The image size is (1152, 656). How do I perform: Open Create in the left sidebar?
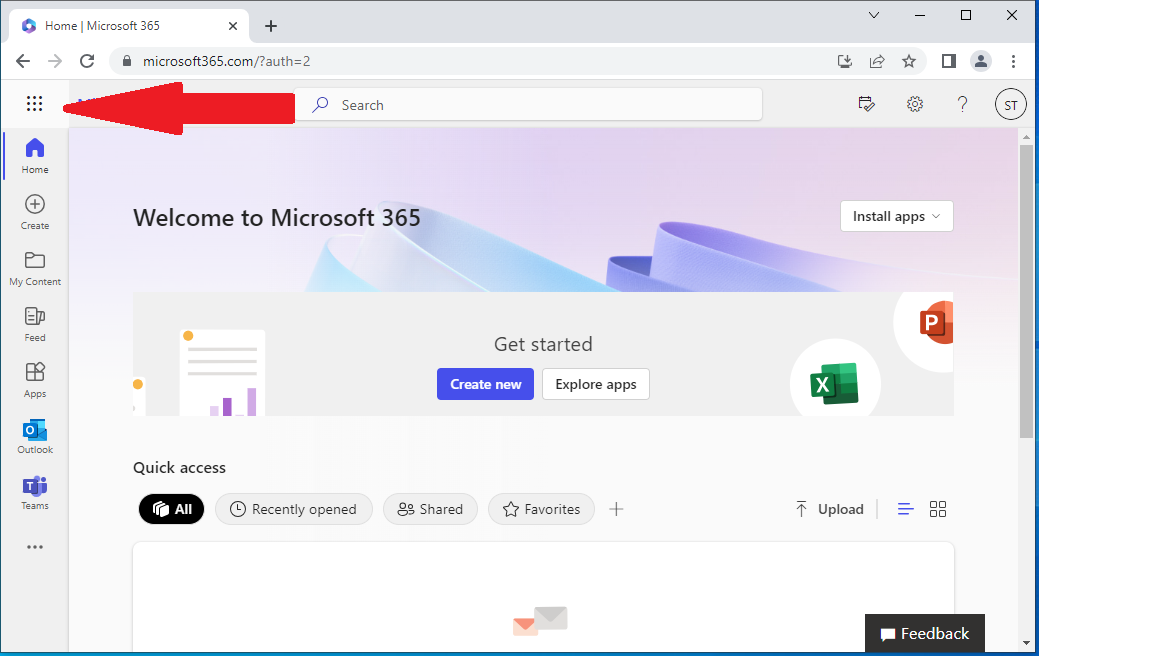pyautogui.click(x=35, y=212)
